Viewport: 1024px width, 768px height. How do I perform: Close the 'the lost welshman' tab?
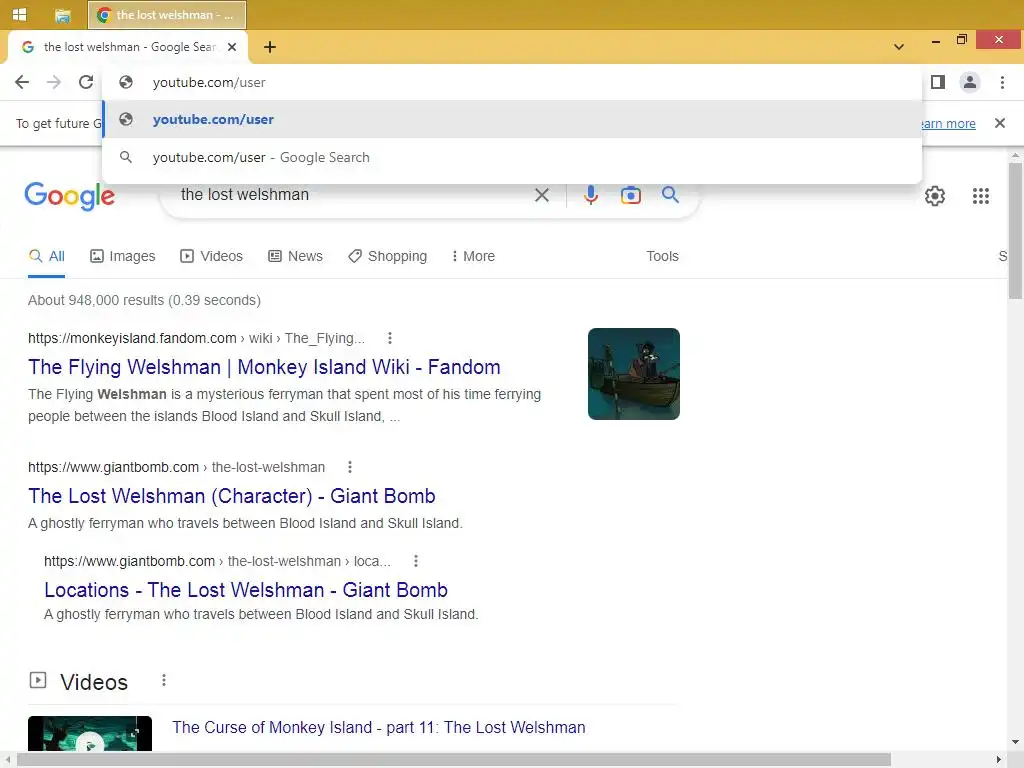point(232,47)
